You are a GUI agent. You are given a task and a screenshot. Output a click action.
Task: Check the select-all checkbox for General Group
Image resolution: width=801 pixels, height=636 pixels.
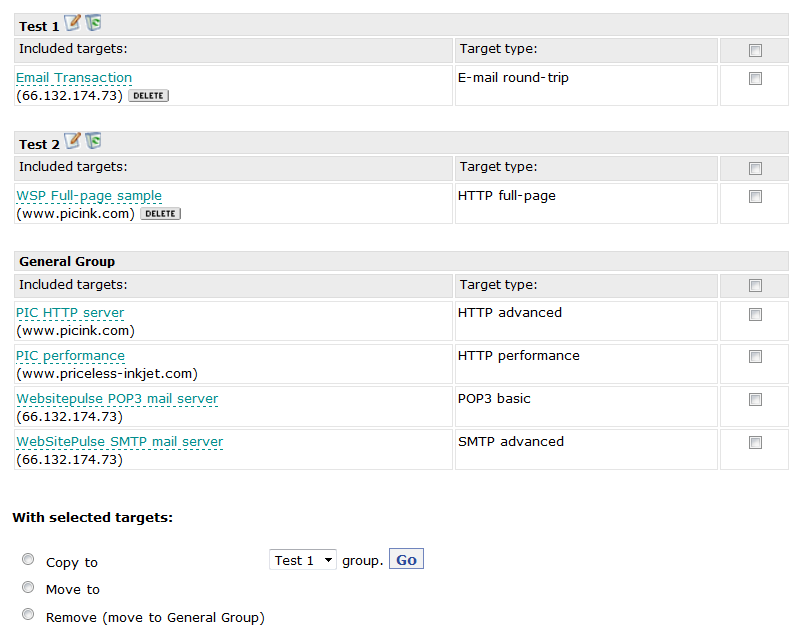tap(754, 285)
